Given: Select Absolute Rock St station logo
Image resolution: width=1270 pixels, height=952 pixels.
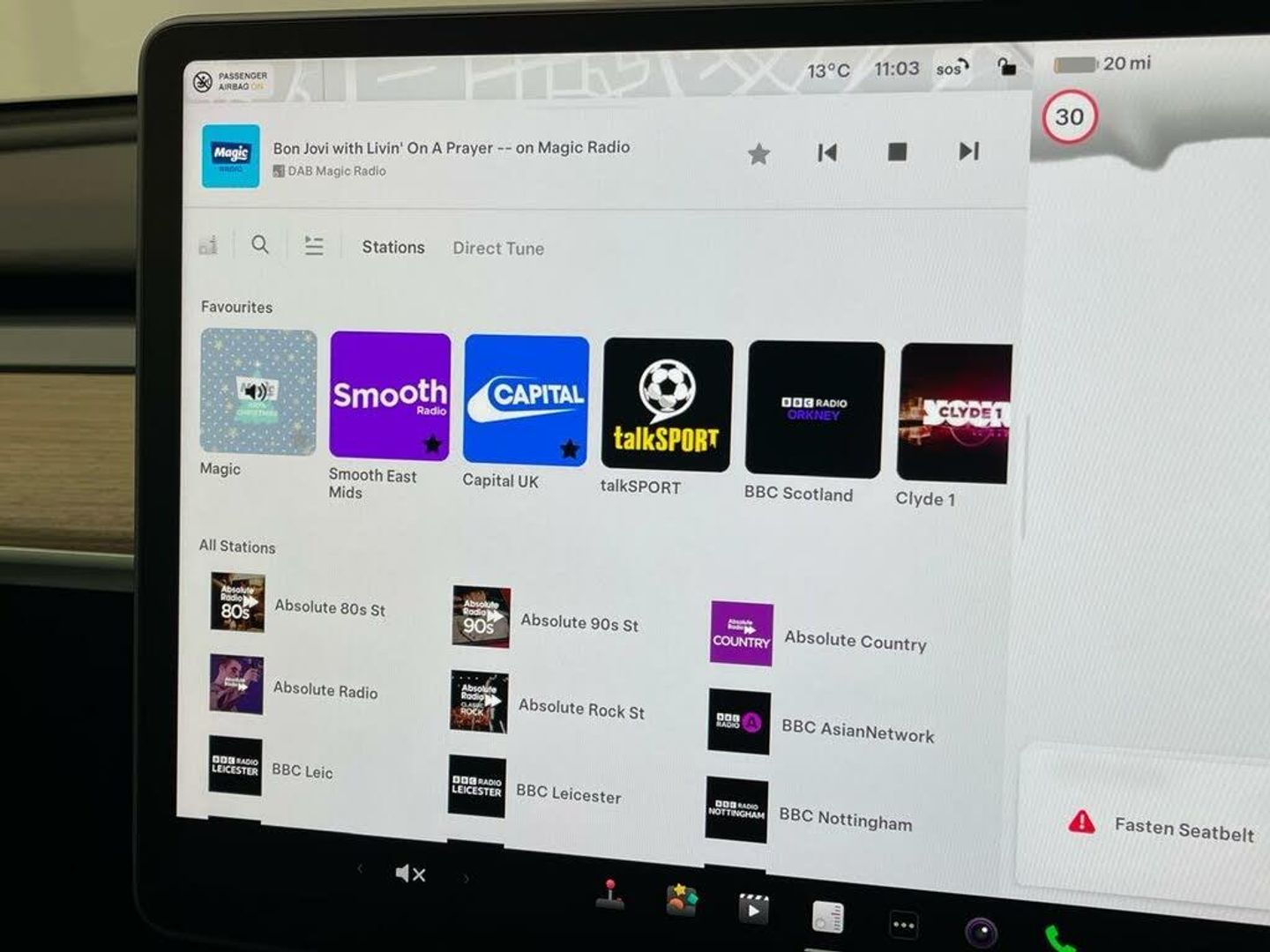Looking at the screenshot, I should point(479,702).
